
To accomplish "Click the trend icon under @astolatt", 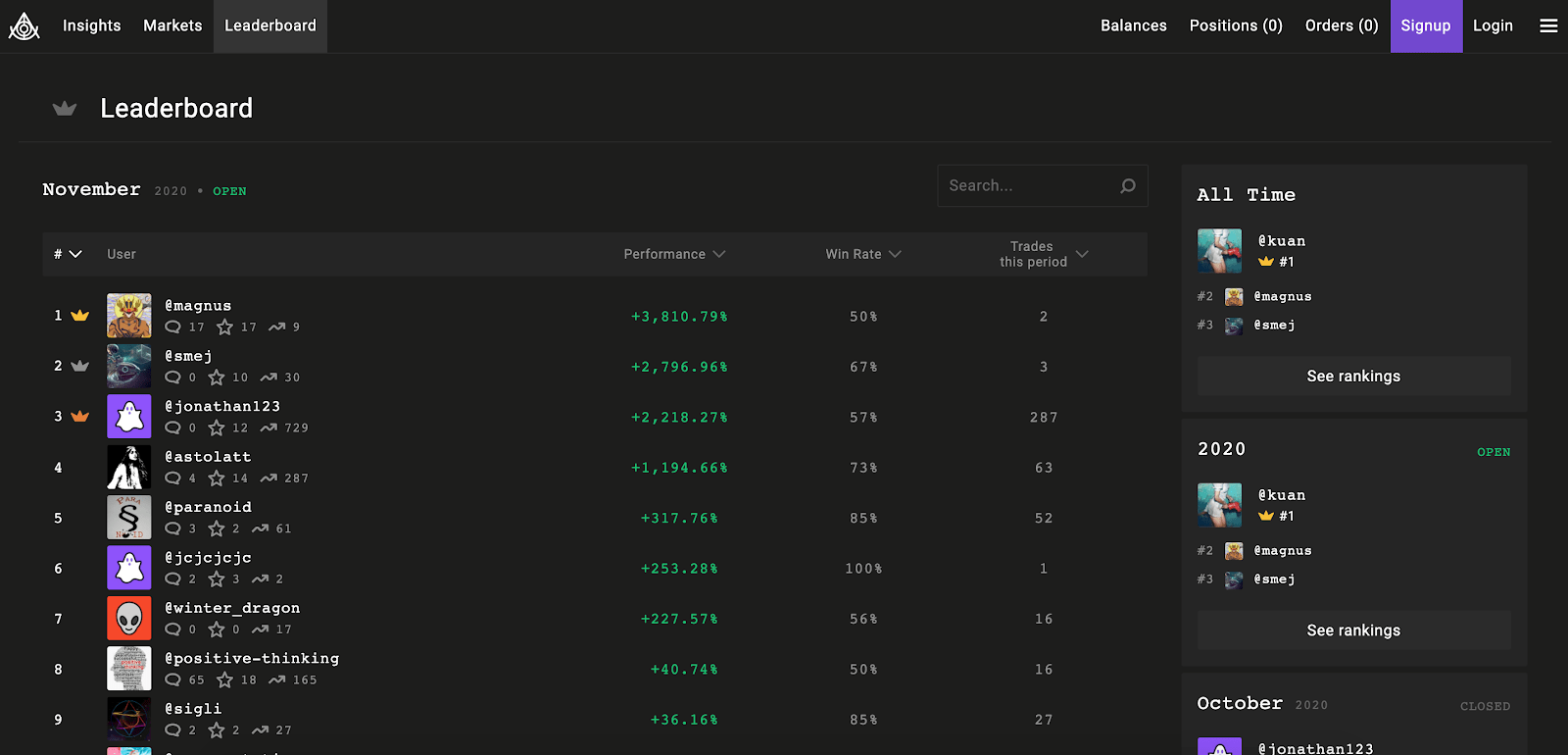I will click(269, 478).
